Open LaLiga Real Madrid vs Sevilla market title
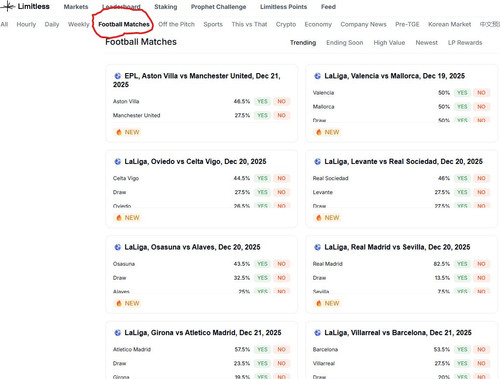Screen dimensions: 500x379 coord(397,247)
